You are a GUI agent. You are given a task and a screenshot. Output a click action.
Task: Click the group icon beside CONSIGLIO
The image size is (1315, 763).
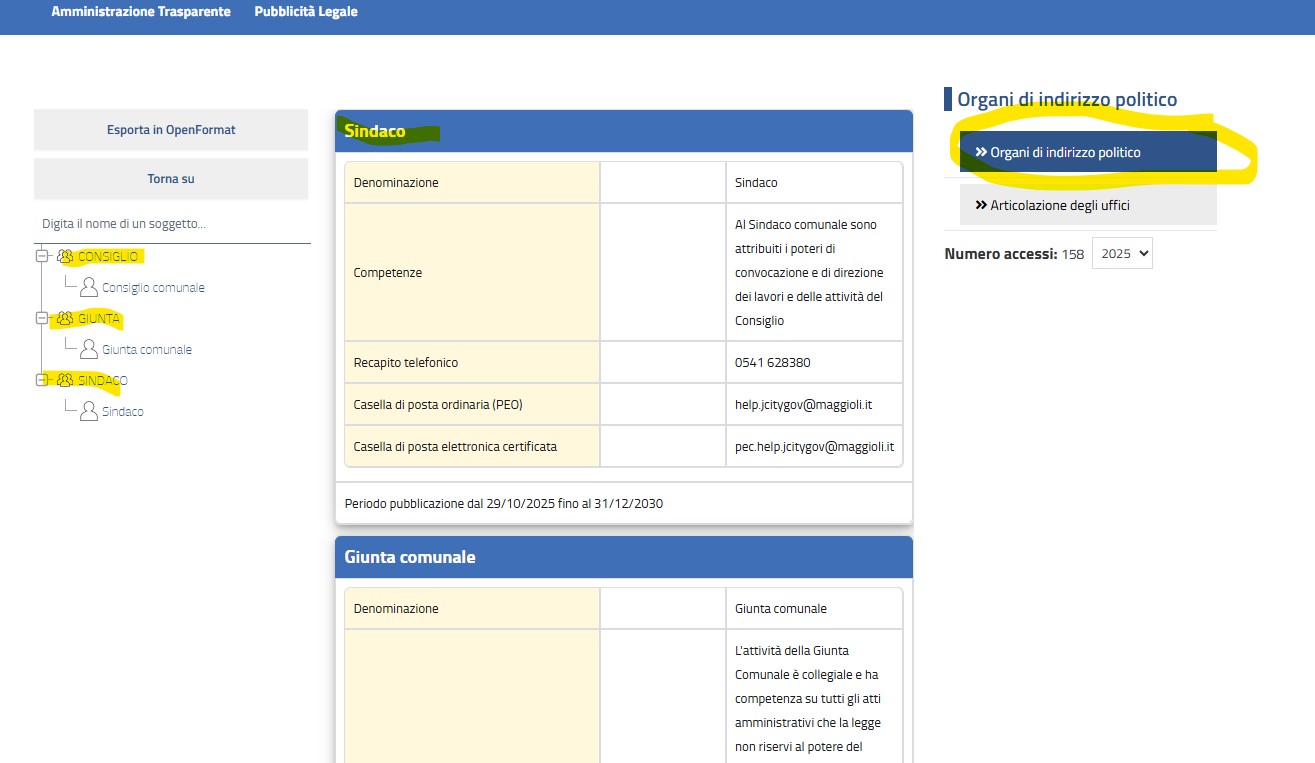(x=66, y=257)
